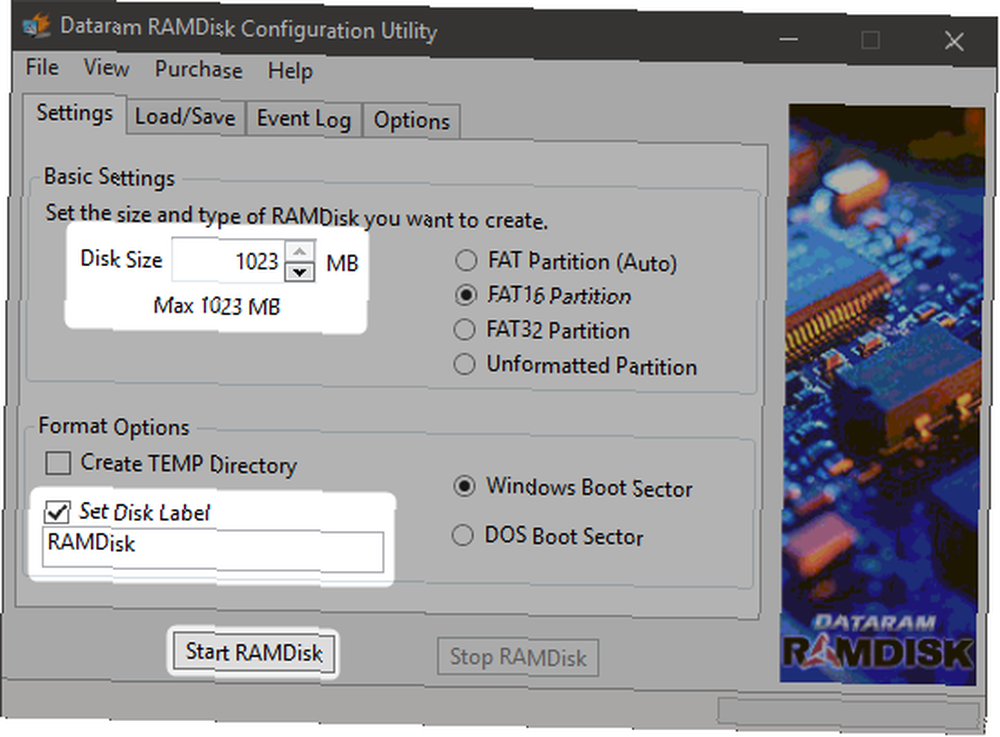Select Unformatted Partition option
The image size is (1000, 737).
pos(575,365)
